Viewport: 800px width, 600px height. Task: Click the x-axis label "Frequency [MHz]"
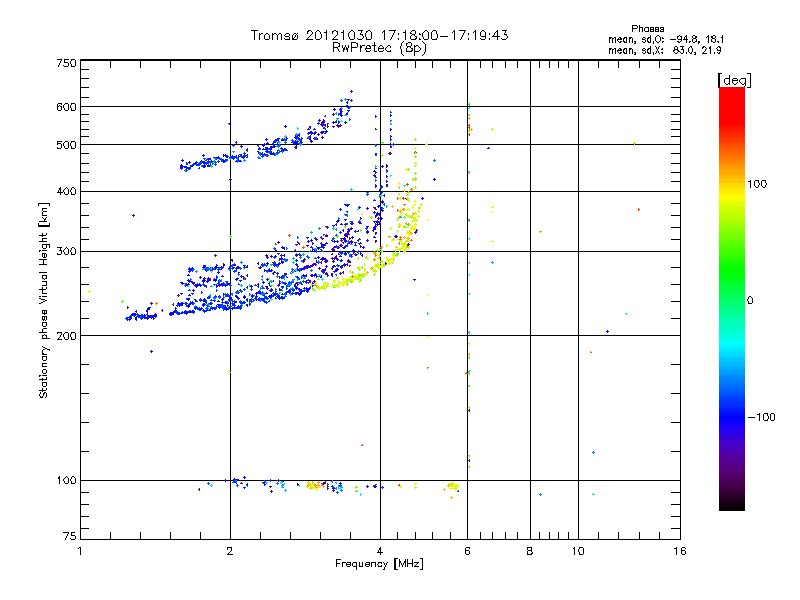[379, 564]
